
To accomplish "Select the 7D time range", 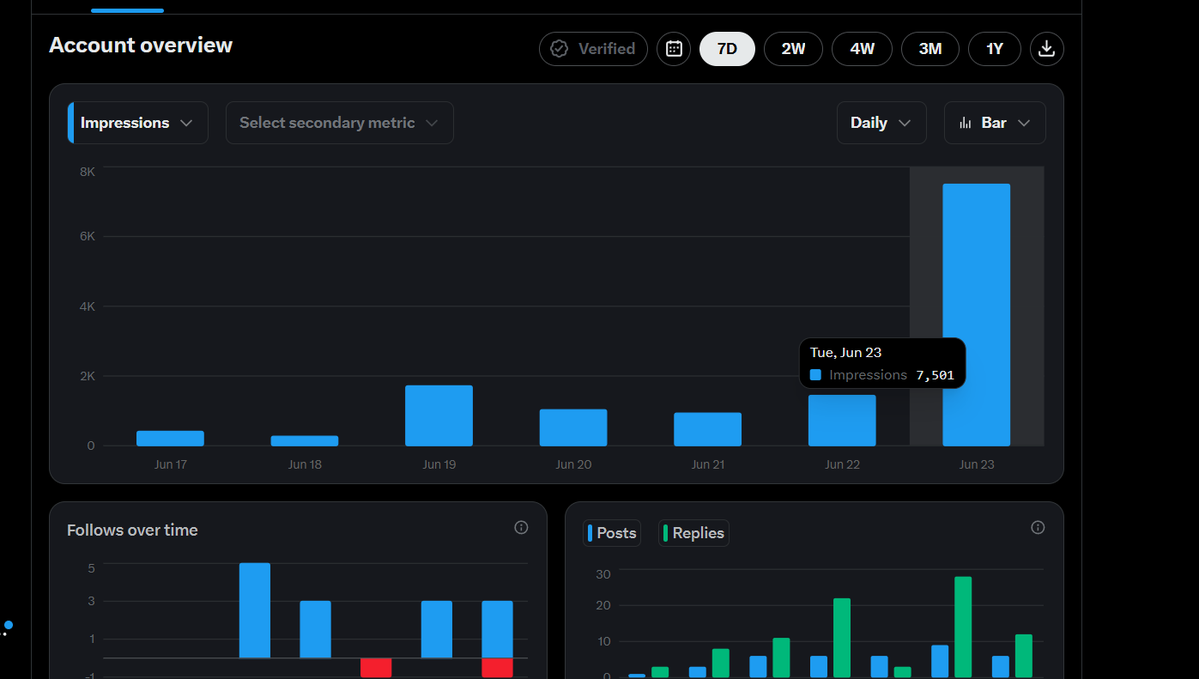I will 727,49.
